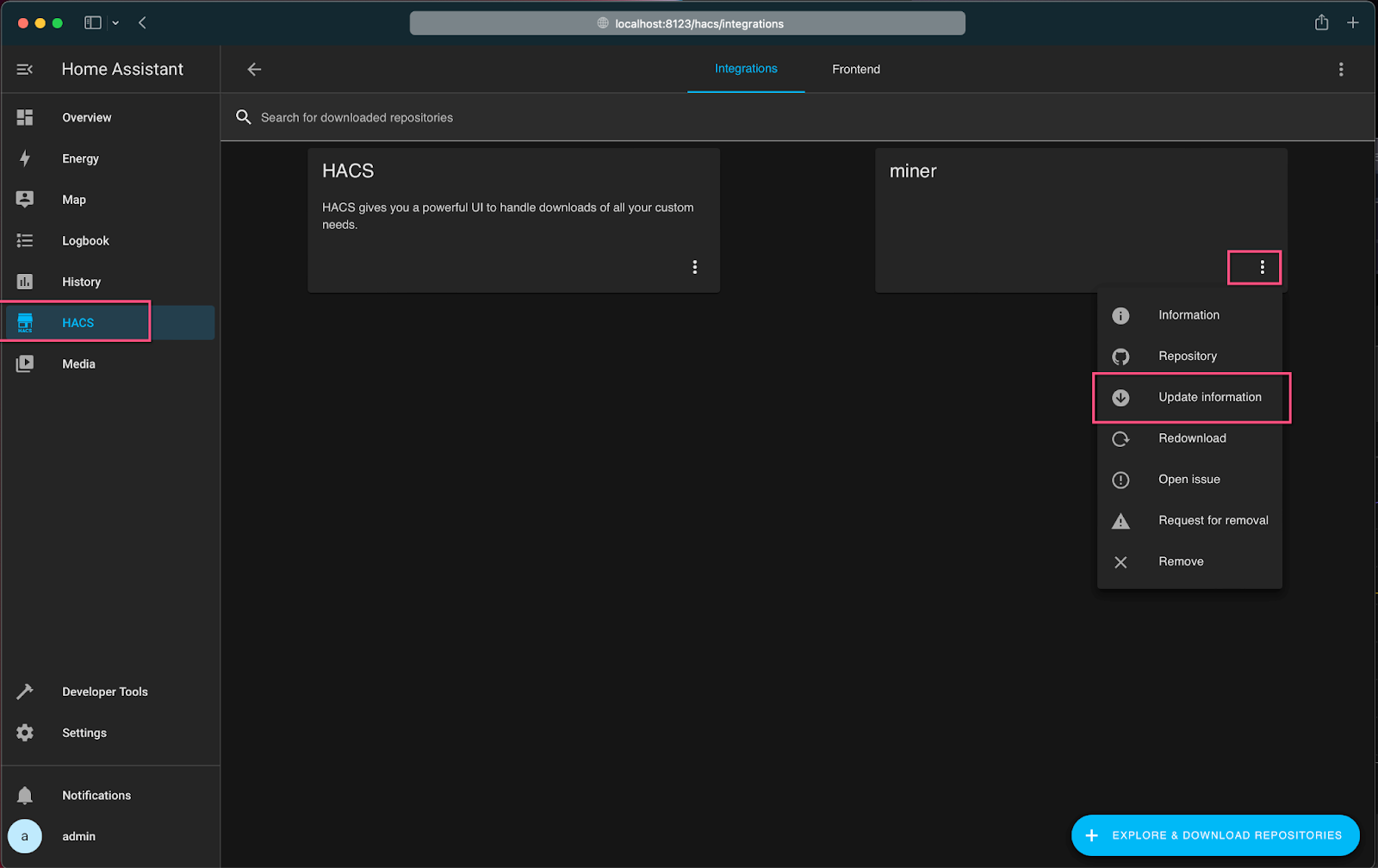This screenshot has height=868, width=1378.
Task: Collapse the Home Assistant sidebar menu icon
Action: tap(25, 70)
